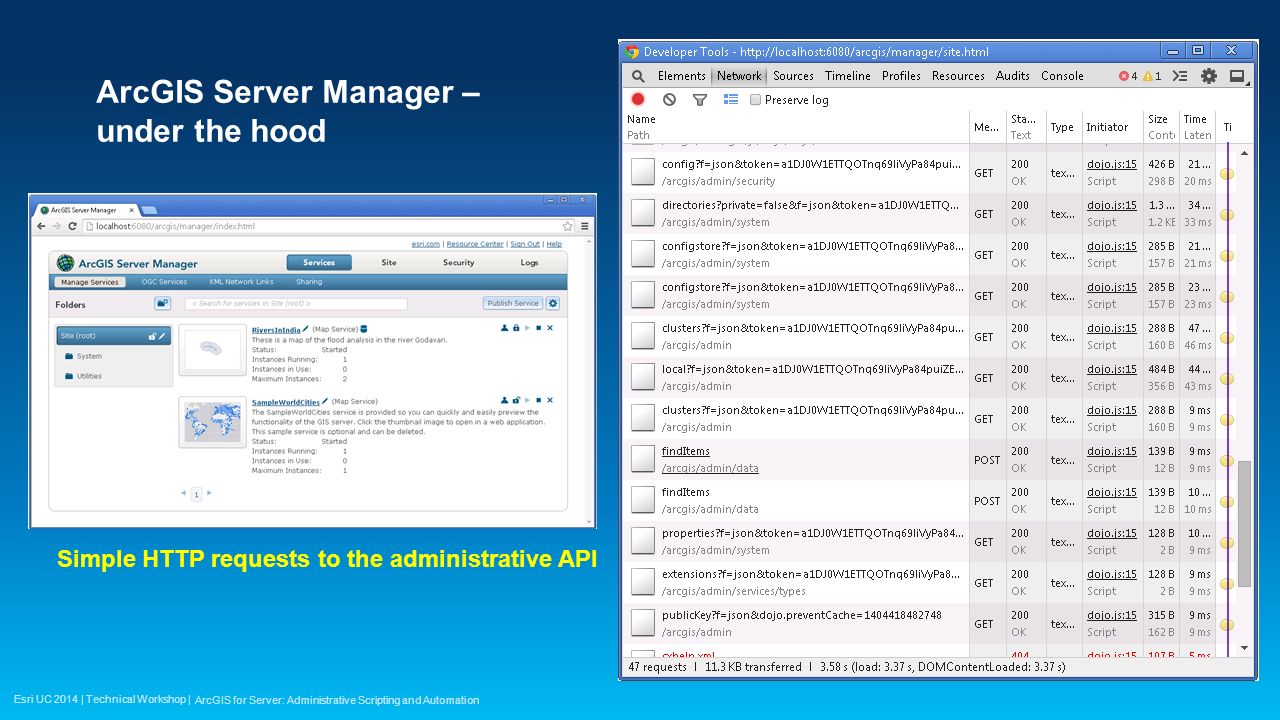Screen dimensions: 1280x720
Task: Sort requests by the Initiator column header
Action: [x=1111, y=126]
